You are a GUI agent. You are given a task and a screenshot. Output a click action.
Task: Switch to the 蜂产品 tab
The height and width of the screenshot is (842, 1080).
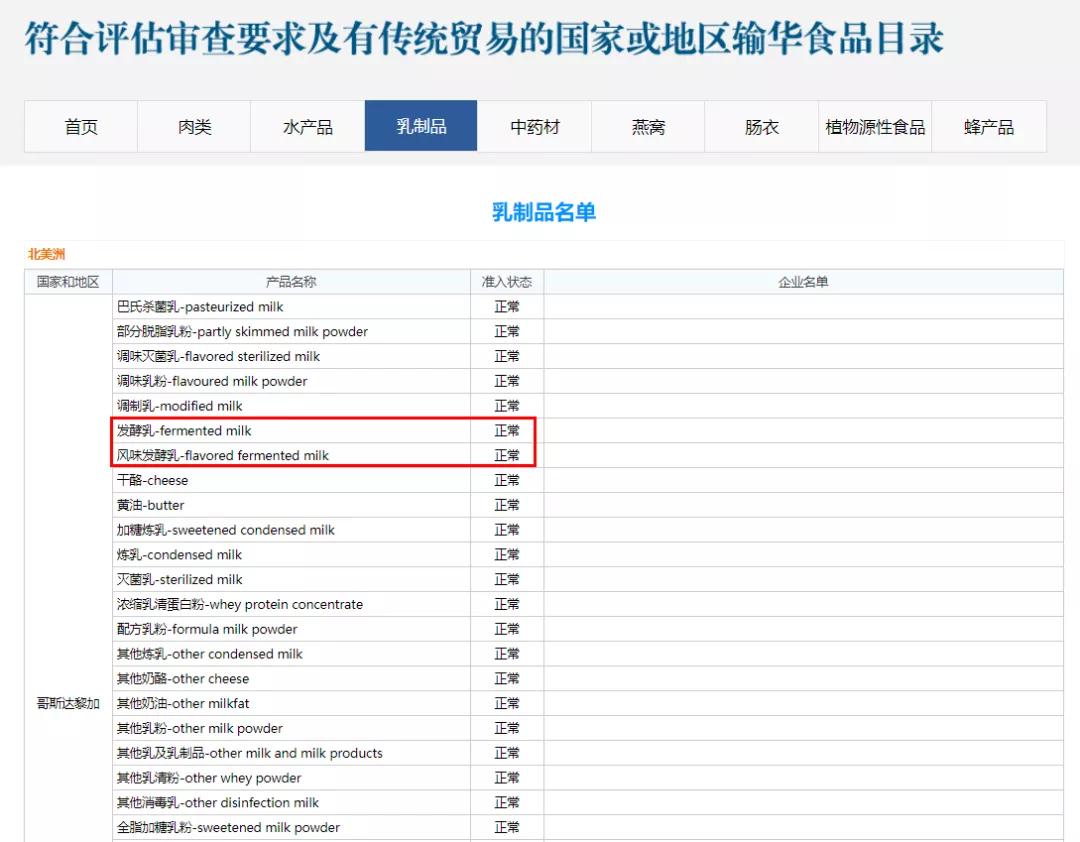coord(989,125)
